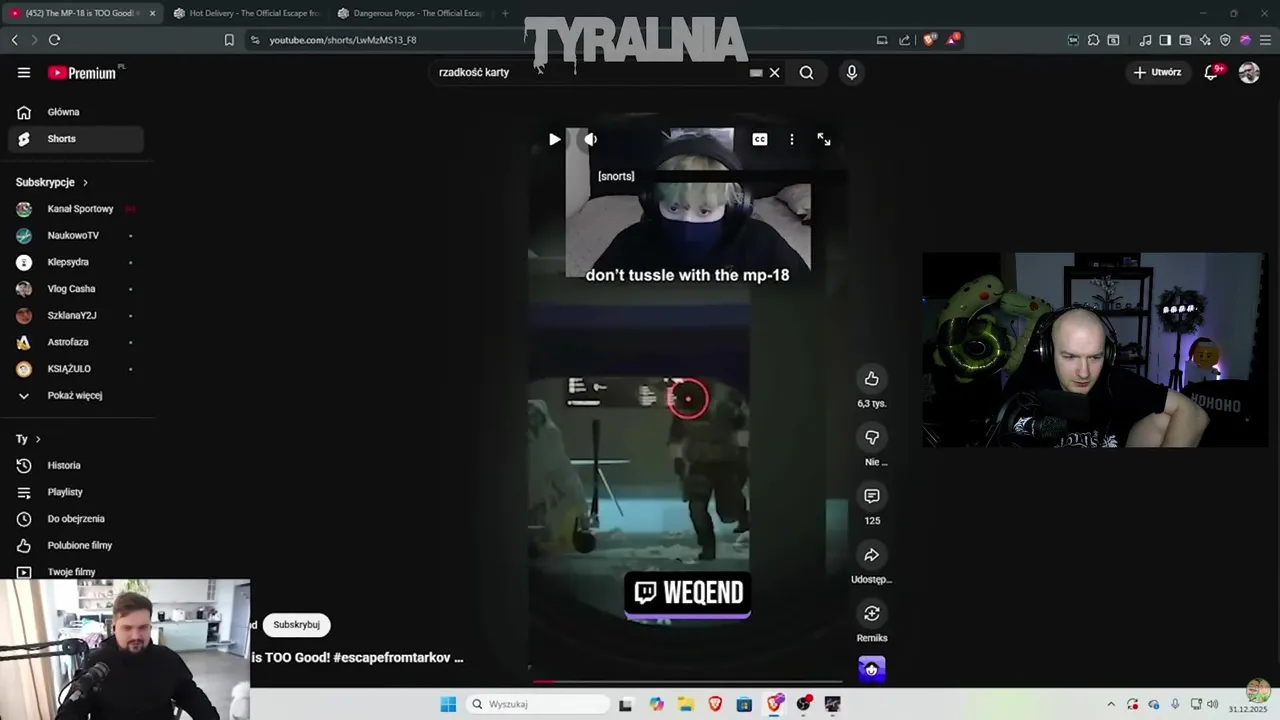Open the account avatar menu

pyautogui.click(x=1249, y=72)
